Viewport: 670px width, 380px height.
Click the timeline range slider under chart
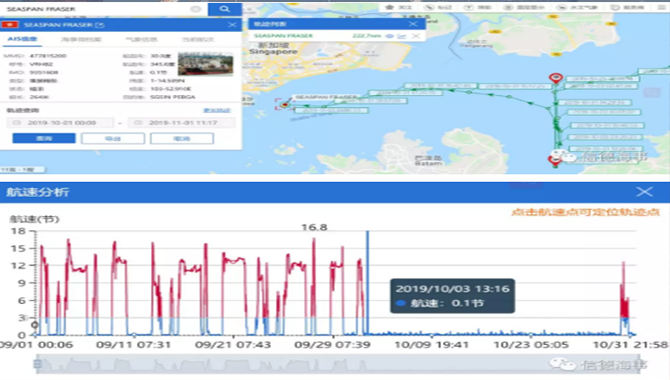coord(338,364)
